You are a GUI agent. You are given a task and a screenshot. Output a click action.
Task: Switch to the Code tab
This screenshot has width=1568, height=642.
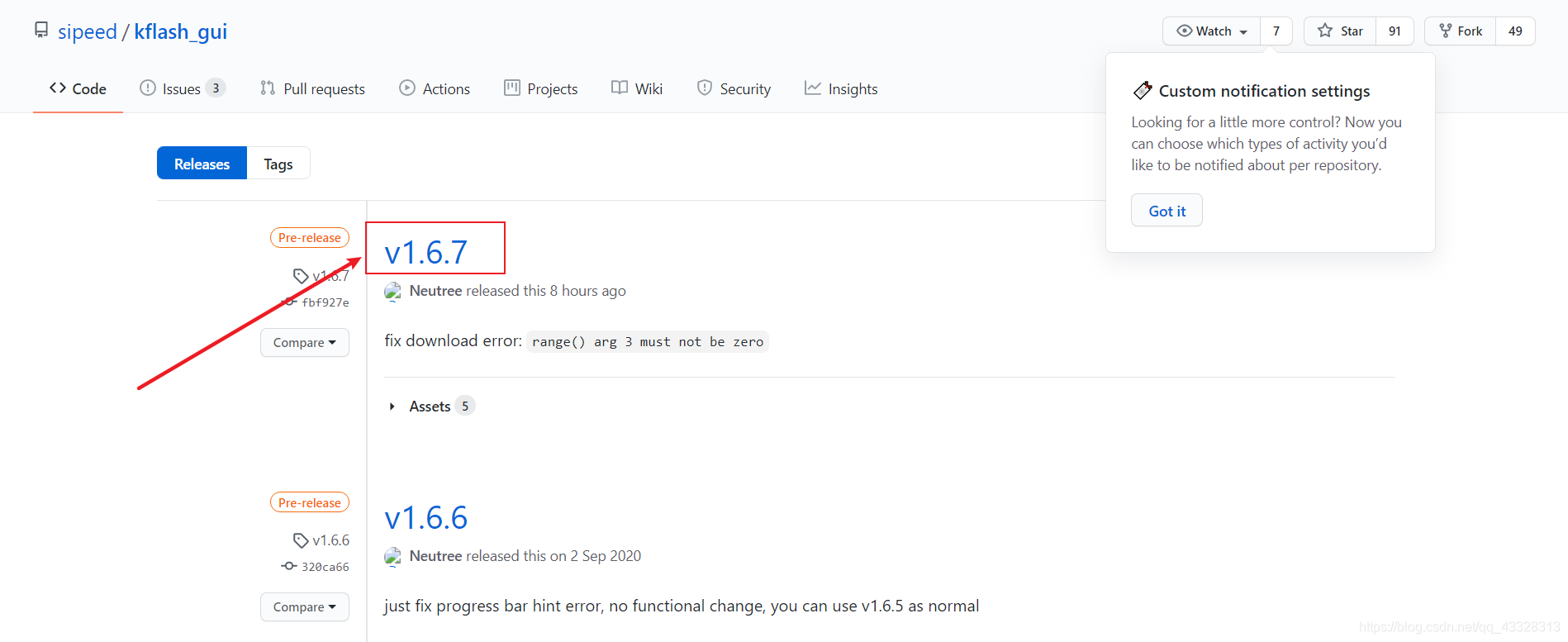pyautogui.click(x=78, y=88)
